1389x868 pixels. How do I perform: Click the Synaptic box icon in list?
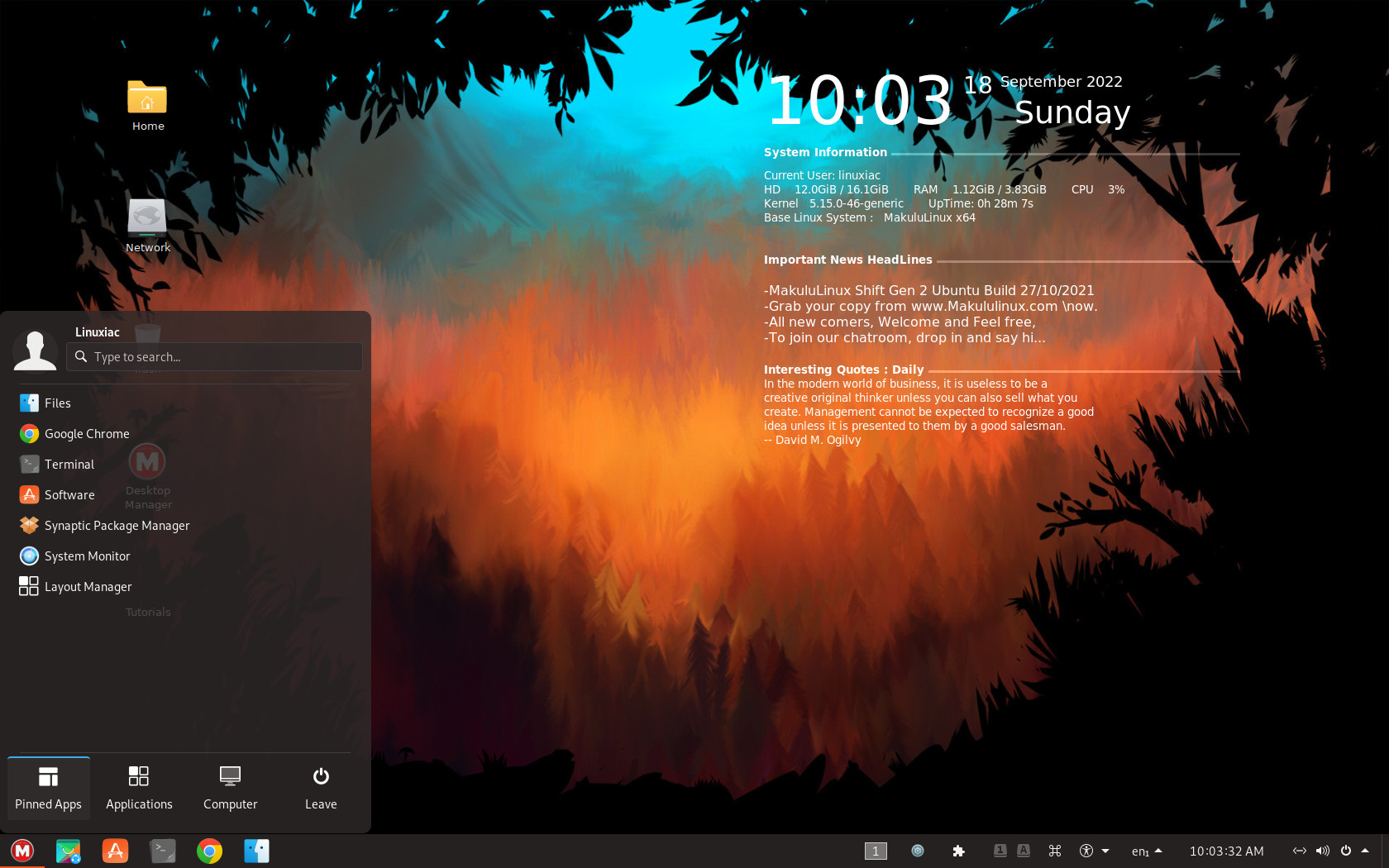pos(29,525)
